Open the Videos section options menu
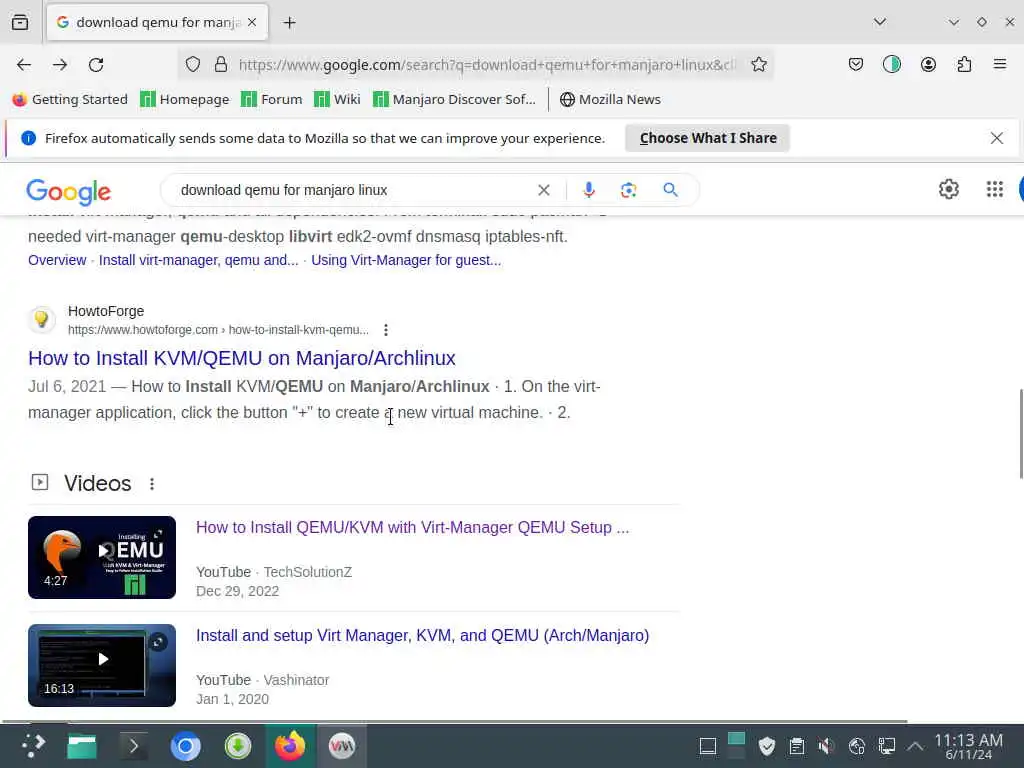 [x=152, y=484]
